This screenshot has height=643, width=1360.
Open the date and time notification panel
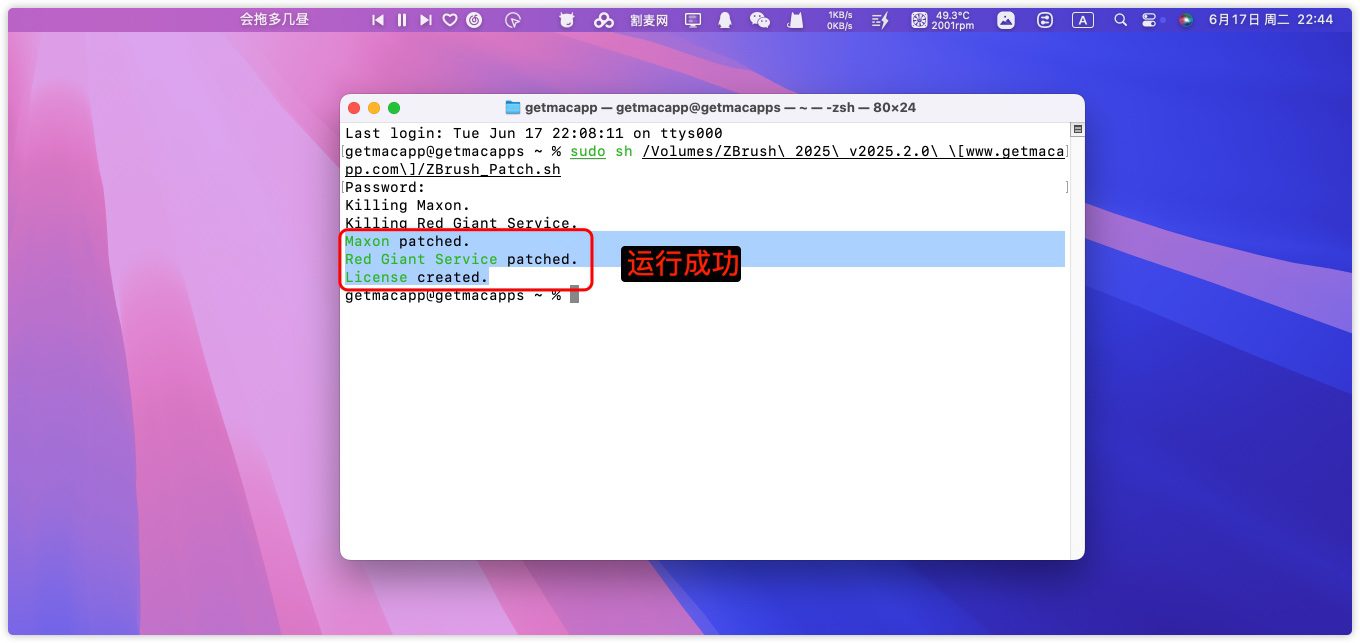click(1270, 20)
